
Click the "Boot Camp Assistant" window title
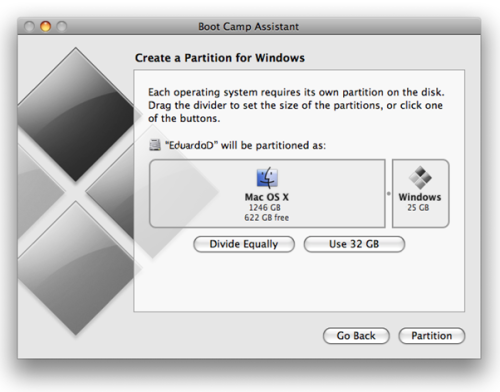point(248,26)
